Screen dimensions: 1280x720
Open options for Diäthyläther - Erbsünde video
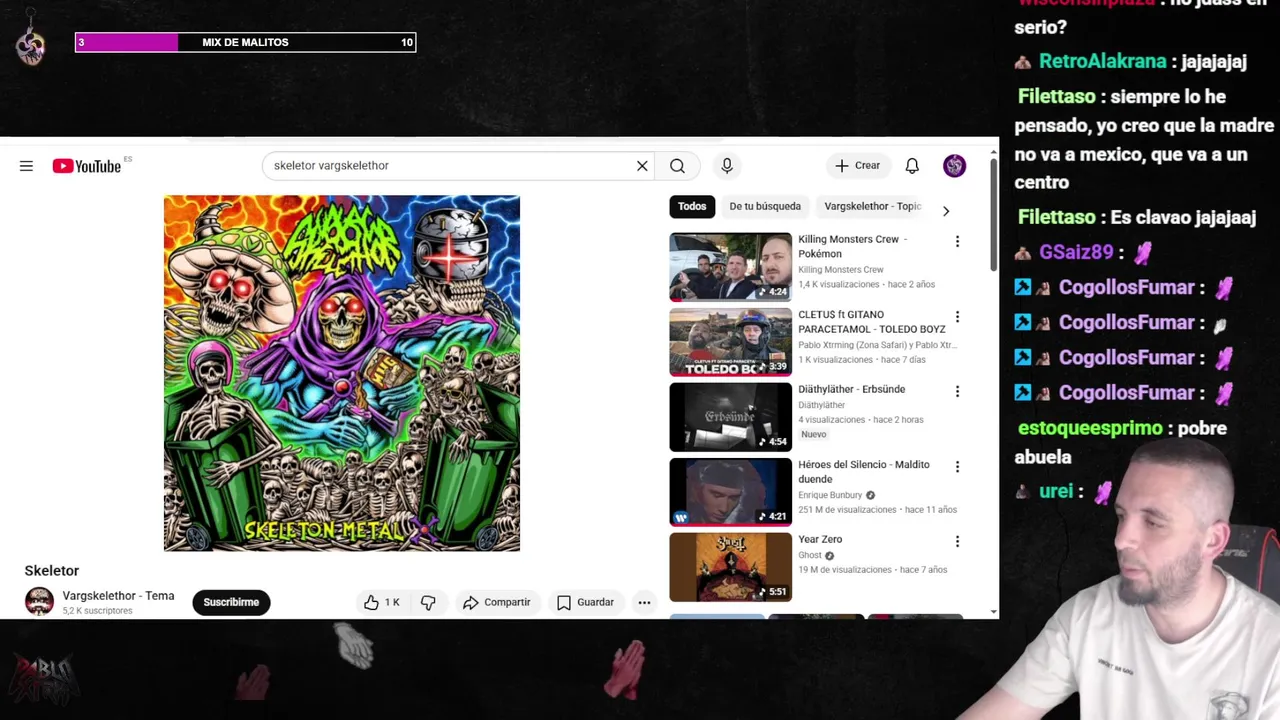(x=957, y=391)
